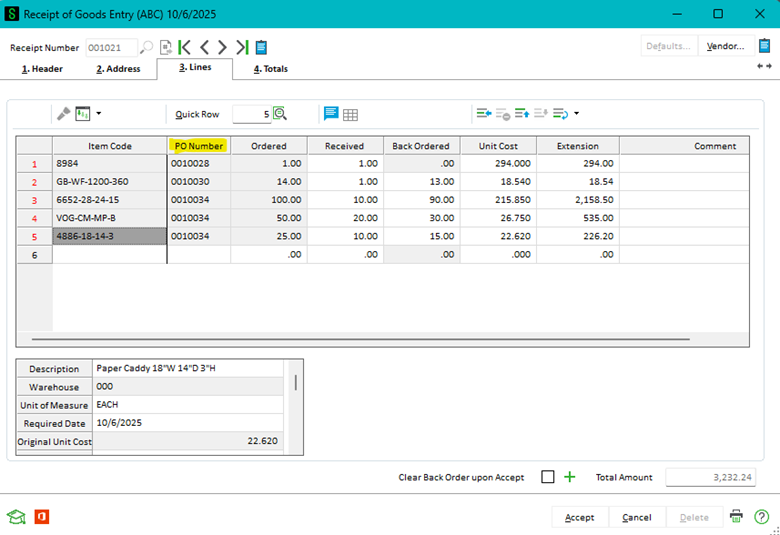Click the Vendor... button
The width and height of the screenshot is (780, 535).
point(724,46)
